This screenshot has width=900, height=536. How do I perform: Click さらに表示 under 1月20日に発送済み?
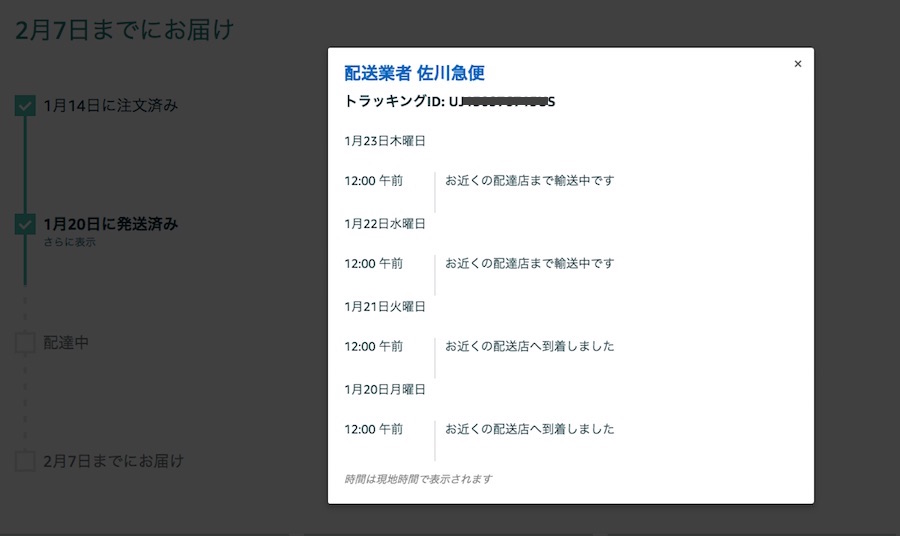[69, 242]
